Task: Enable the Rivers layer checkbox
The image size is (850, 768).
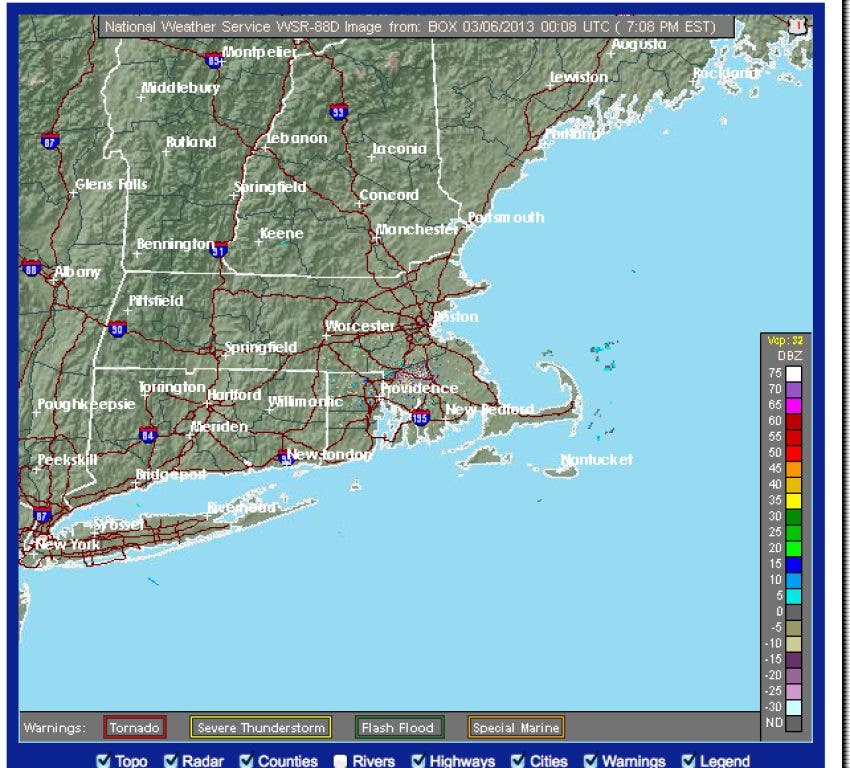Action: coord(340,761)
